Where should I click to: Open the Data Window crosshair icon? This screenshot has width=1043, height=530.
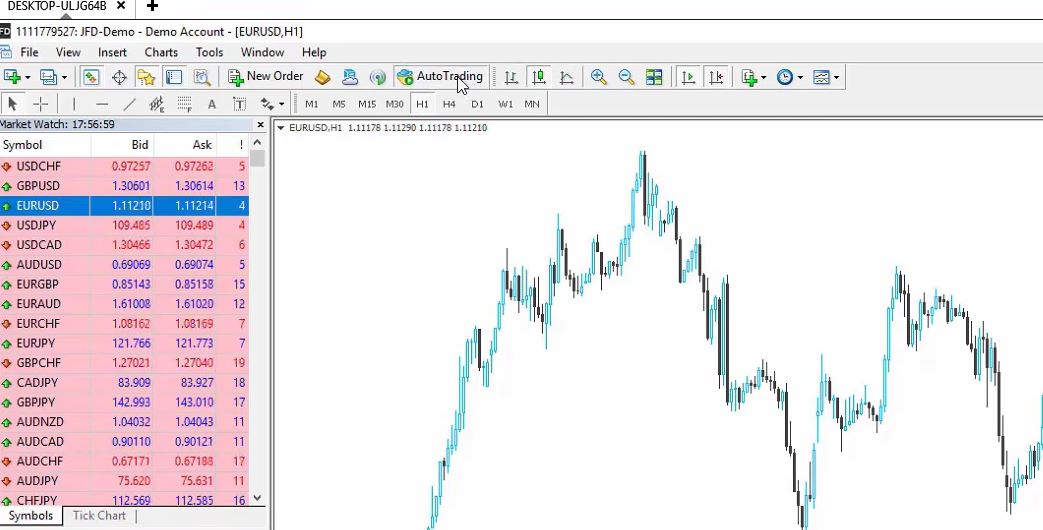click(119, 77)
